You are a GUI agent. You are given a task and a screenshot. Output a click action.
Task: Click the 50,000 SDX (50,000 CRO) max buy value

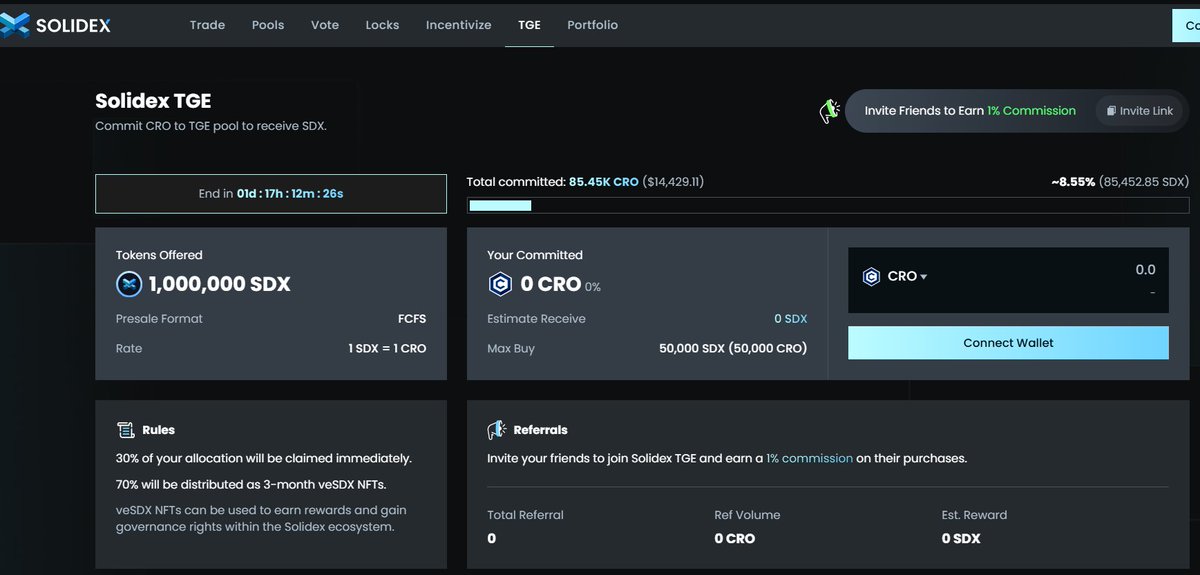pyautogui.click(x=733, y=348)
